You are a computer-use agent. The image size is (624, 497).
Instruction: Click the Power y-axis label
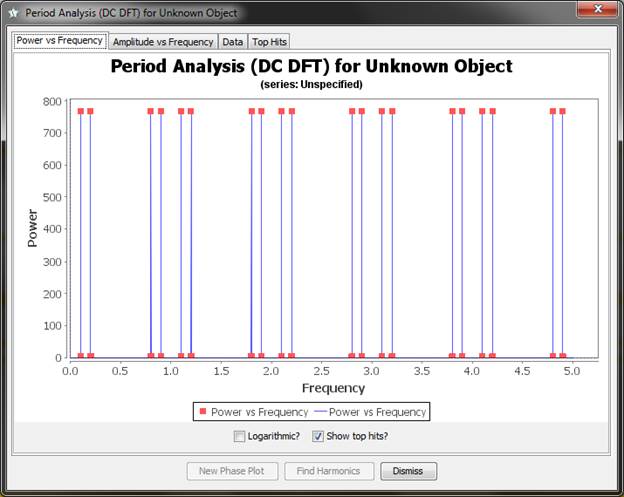pos(32,228)
